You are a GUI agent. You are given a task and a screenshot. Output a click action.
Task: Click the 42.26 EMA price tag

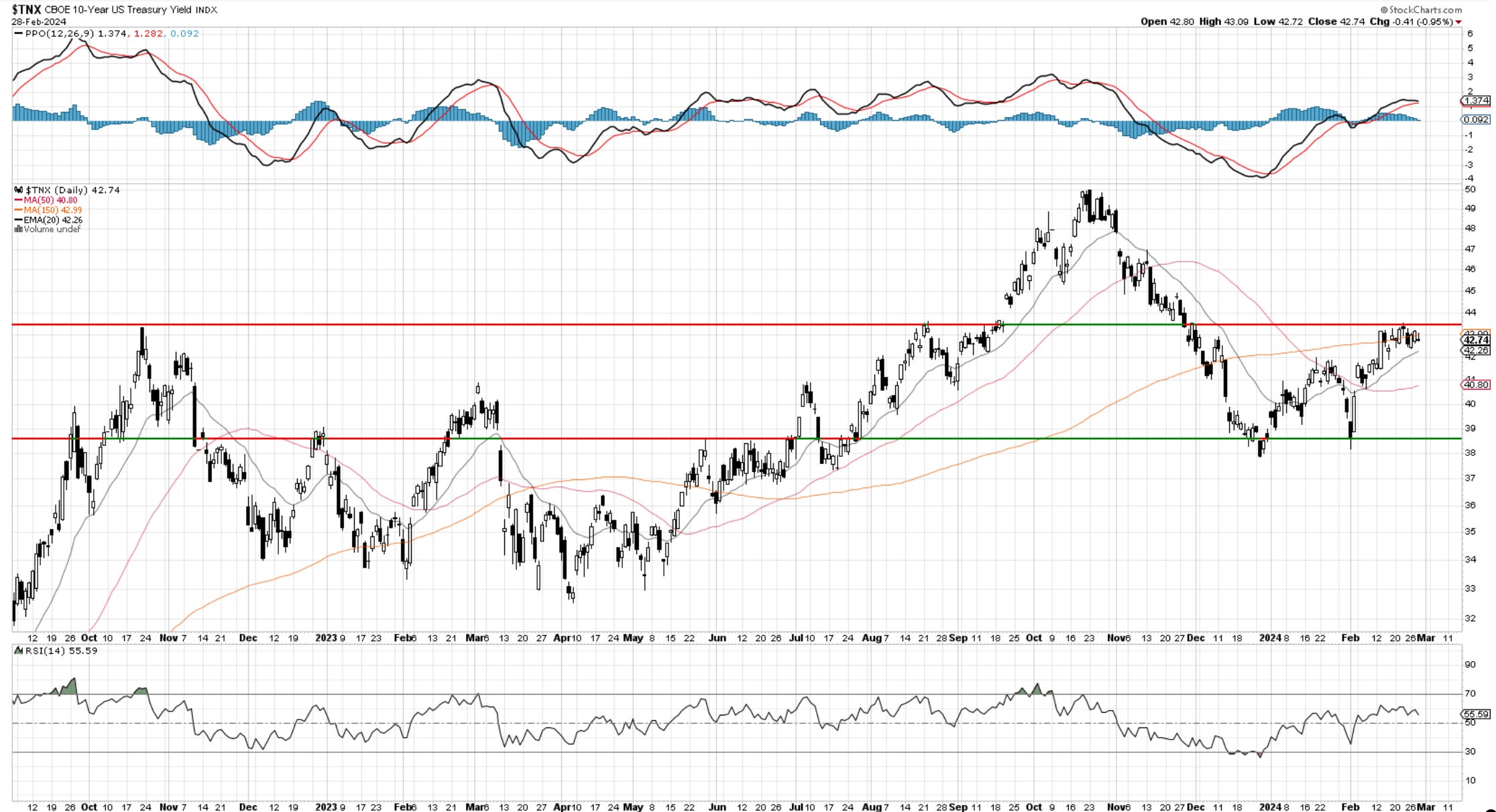(x=1477, y=351)
